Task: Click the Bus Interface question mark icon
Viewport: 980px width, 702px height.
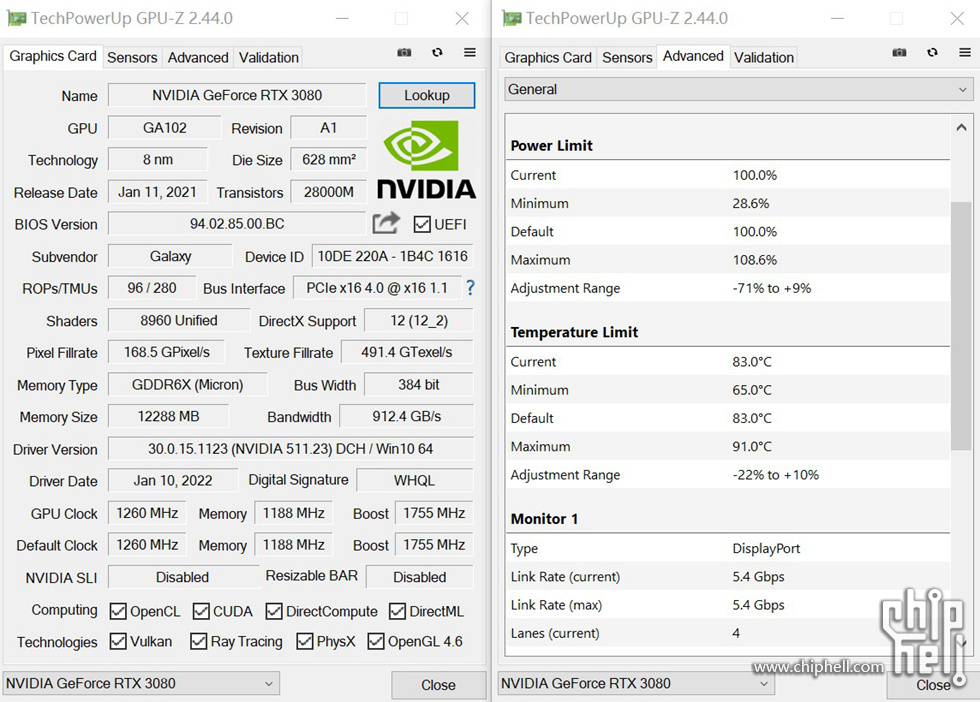Action: point(471,288)
